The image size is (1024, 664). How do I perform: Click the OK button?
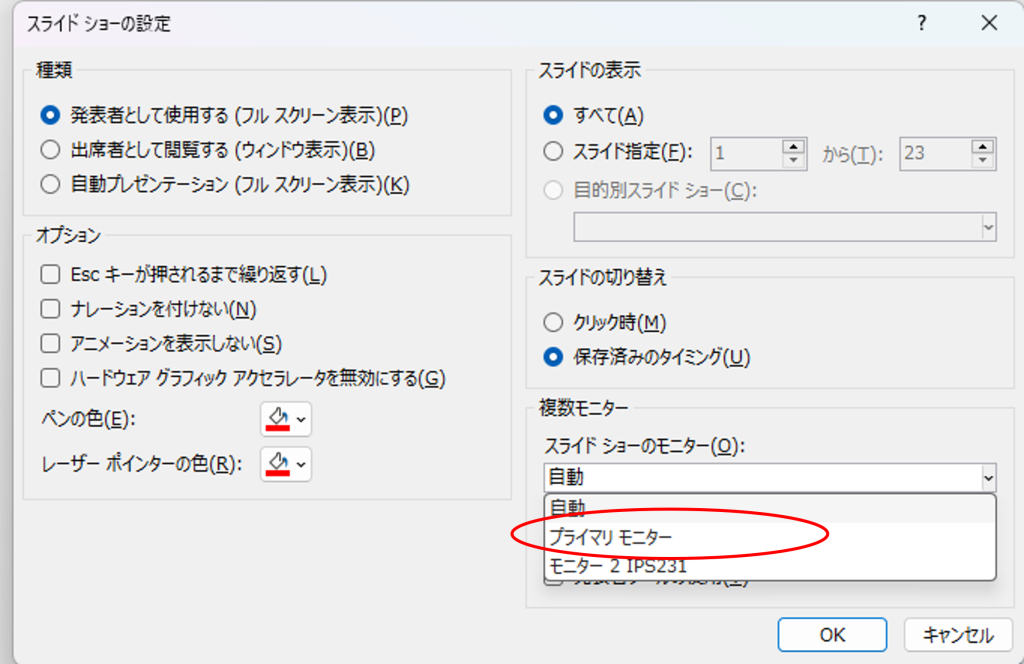pos(831,635)
